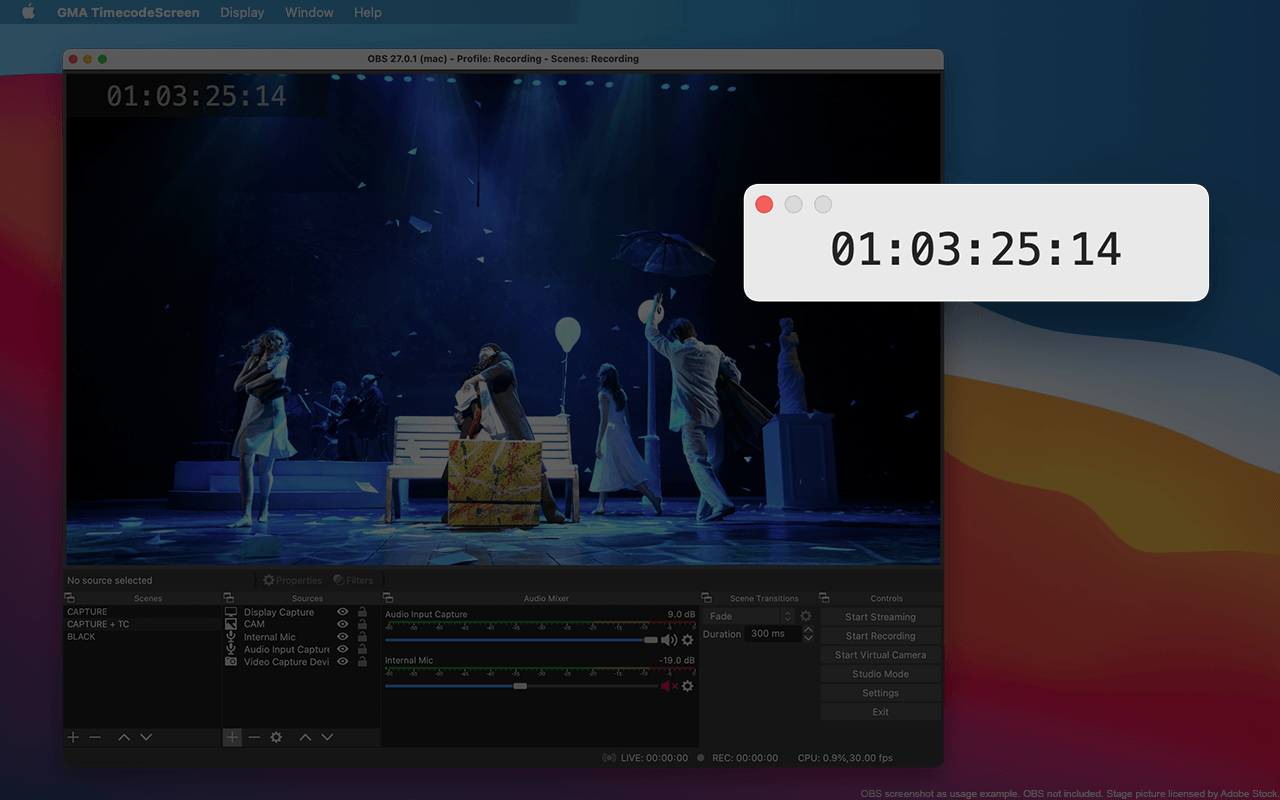Mute the Audio Input Capture speaker icon
This screenshot has width=1280, height=800.
pos(668,640)
